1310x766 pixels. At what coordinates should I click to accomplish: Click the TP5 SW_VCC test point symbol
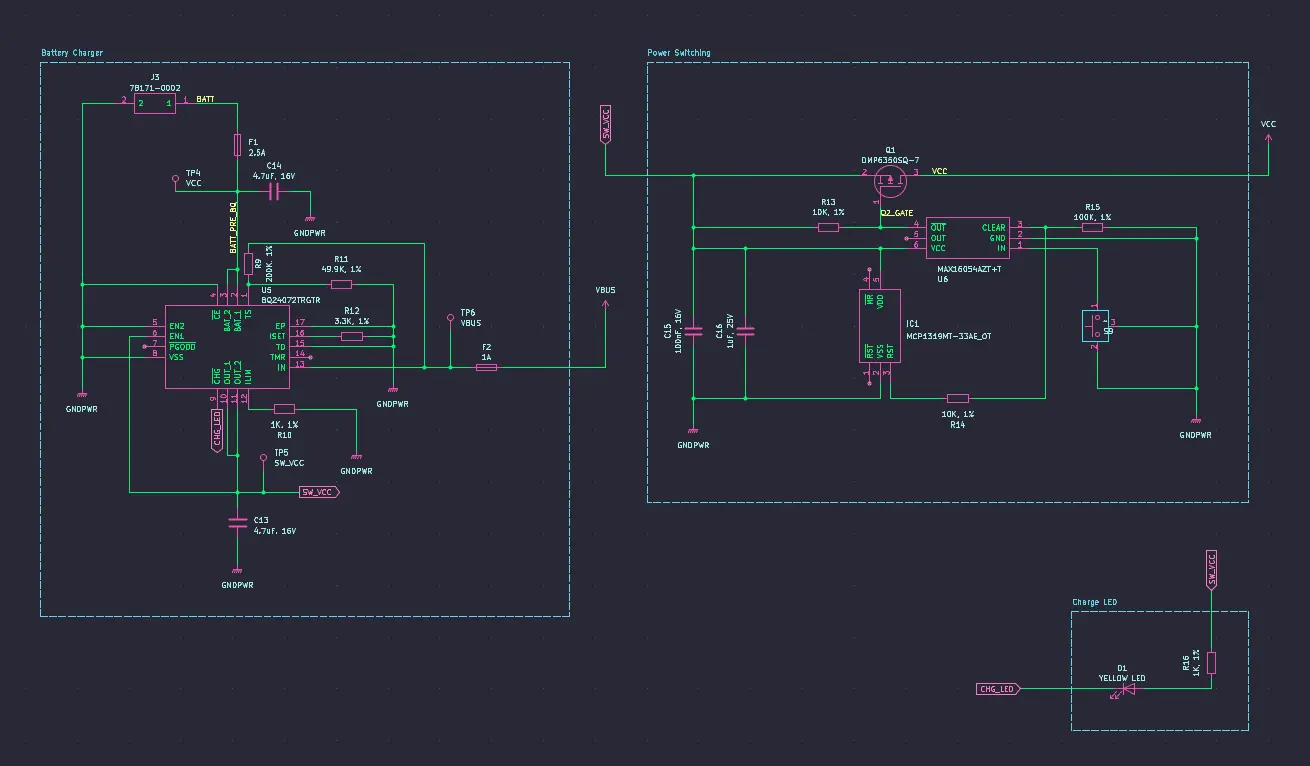tap(263, 461)
